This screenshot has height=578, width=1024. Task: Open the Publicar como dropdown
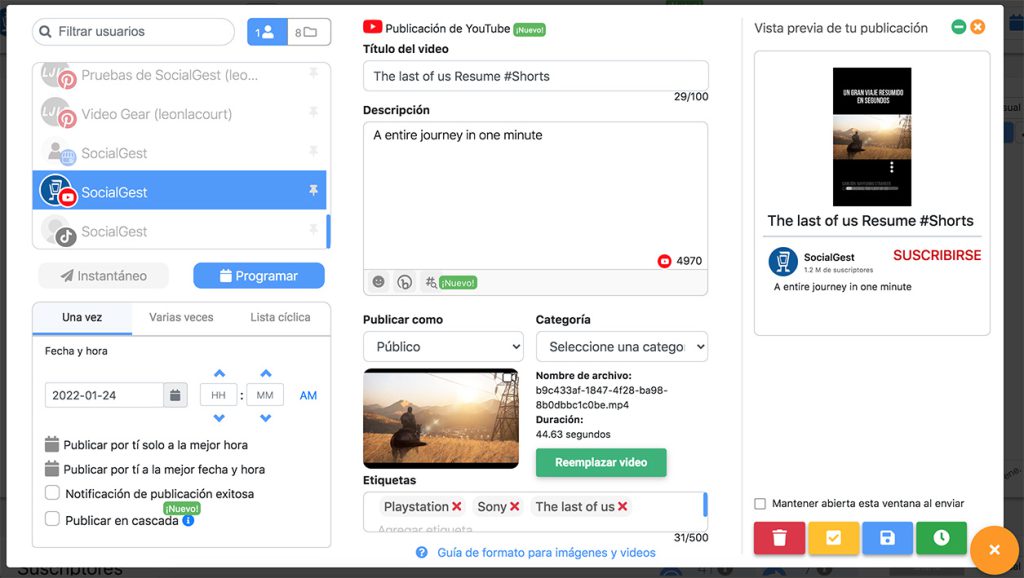pyautogui.click(x=443, y=347)
